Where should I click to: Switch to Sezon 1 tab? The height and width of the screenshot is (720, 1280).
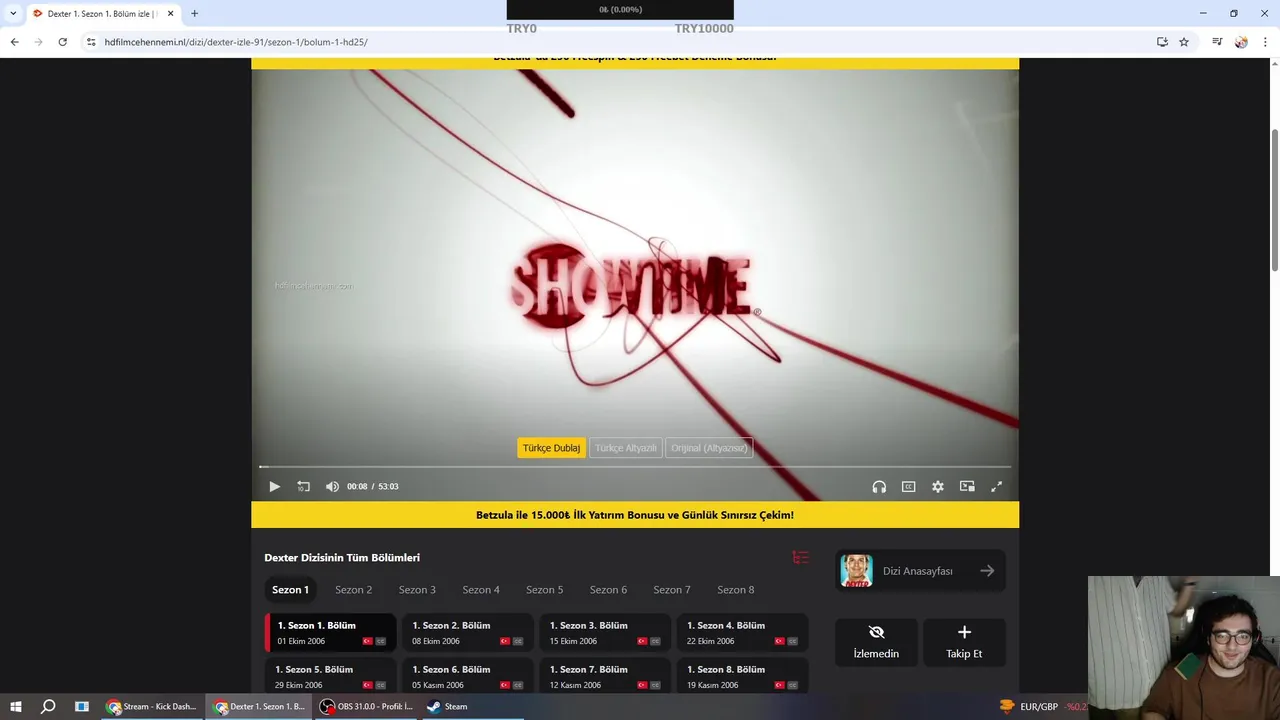[x=290, y=590]
